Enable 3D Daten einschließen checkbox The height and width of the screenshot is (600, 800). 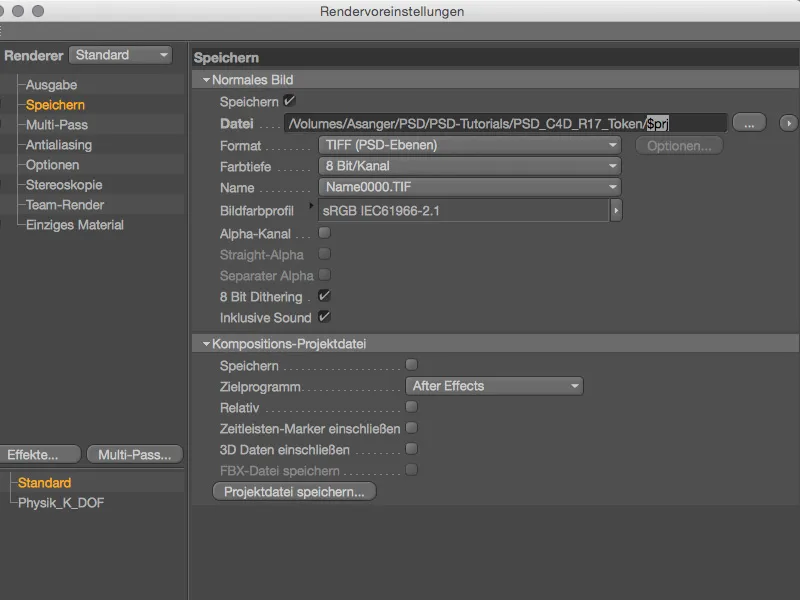coord(412,449)
